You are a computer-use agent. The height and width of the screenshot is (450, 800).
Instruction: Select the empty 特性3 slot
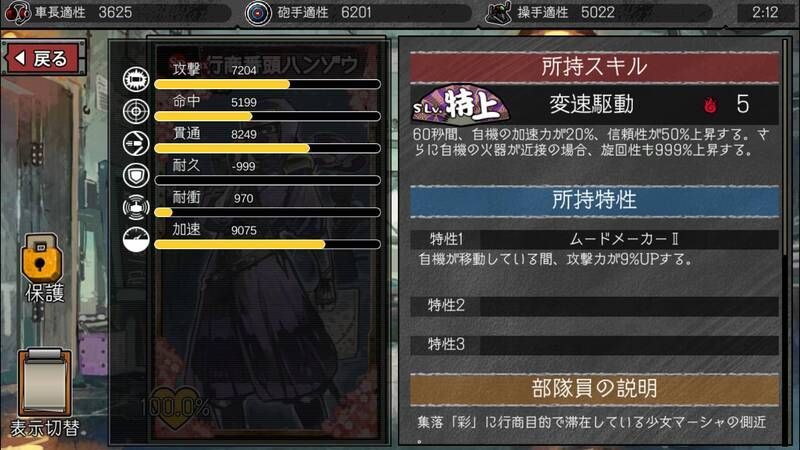coord(594,345)
